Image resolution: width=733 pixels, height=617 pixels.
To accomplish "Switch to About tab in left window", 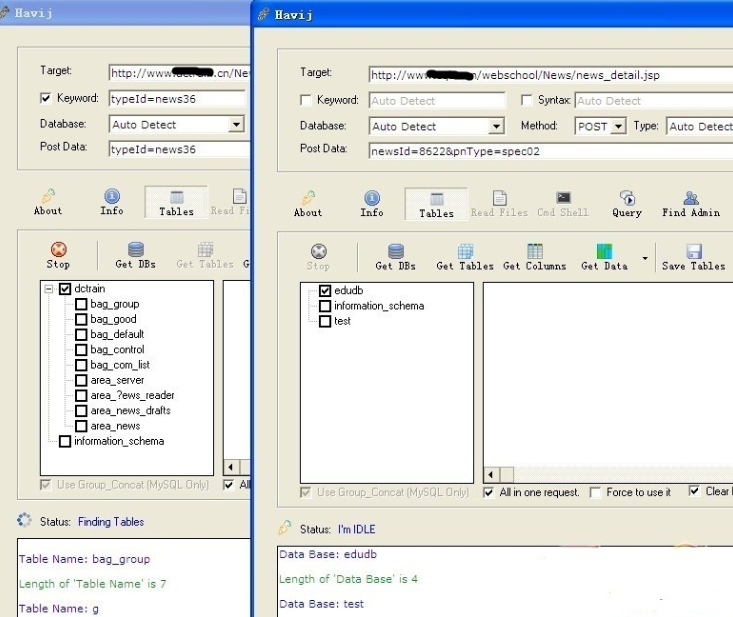I will coord(48,202).
